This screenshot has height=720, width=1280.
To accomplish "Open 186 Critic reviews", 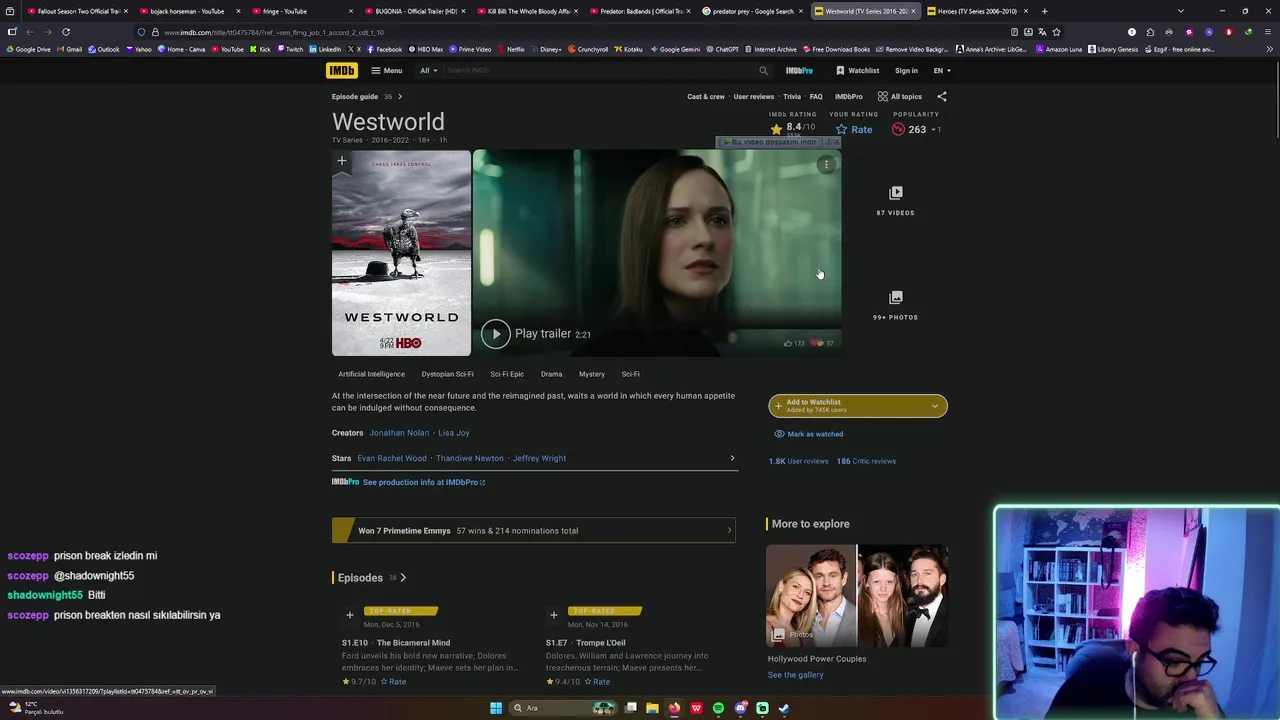I will [x=866, y=461].
